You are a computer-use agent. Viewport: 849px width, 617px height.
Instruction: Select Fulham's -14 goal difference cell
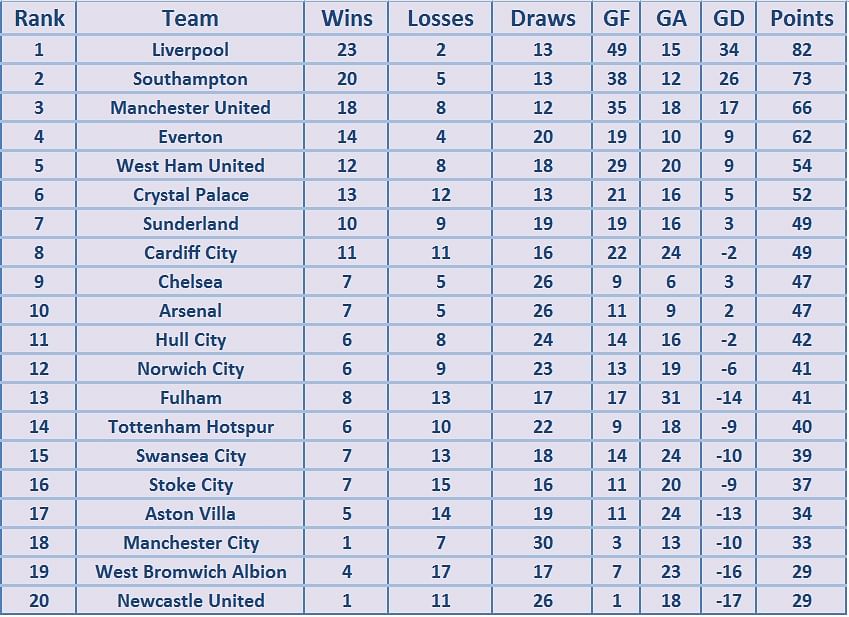pos(729,398)
